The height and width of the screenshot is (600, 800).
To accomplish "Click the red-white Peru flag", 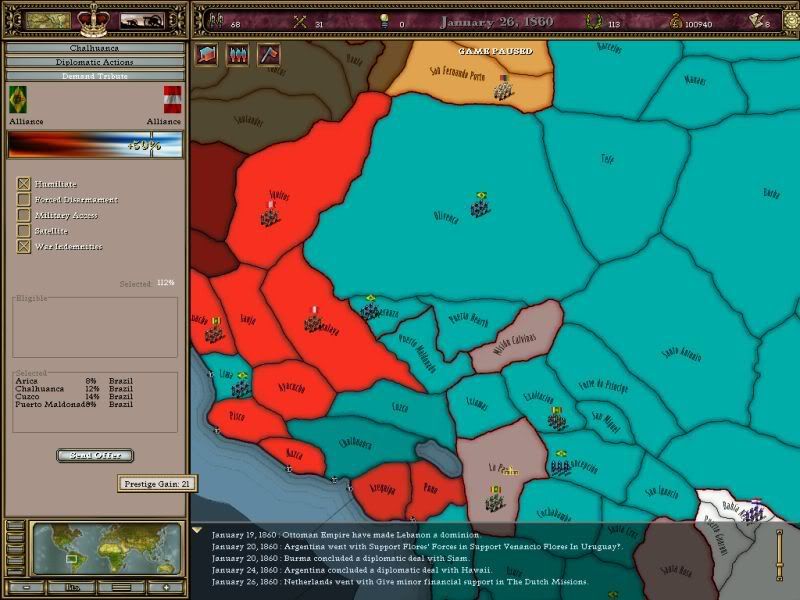I will tap(172, 100).
